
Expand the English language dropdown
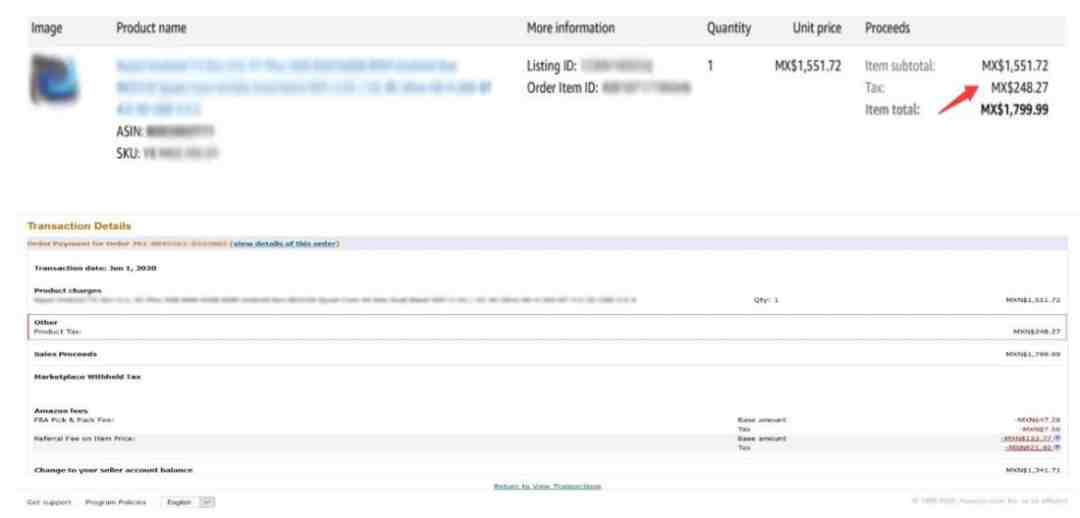click(x=188, y=502)
